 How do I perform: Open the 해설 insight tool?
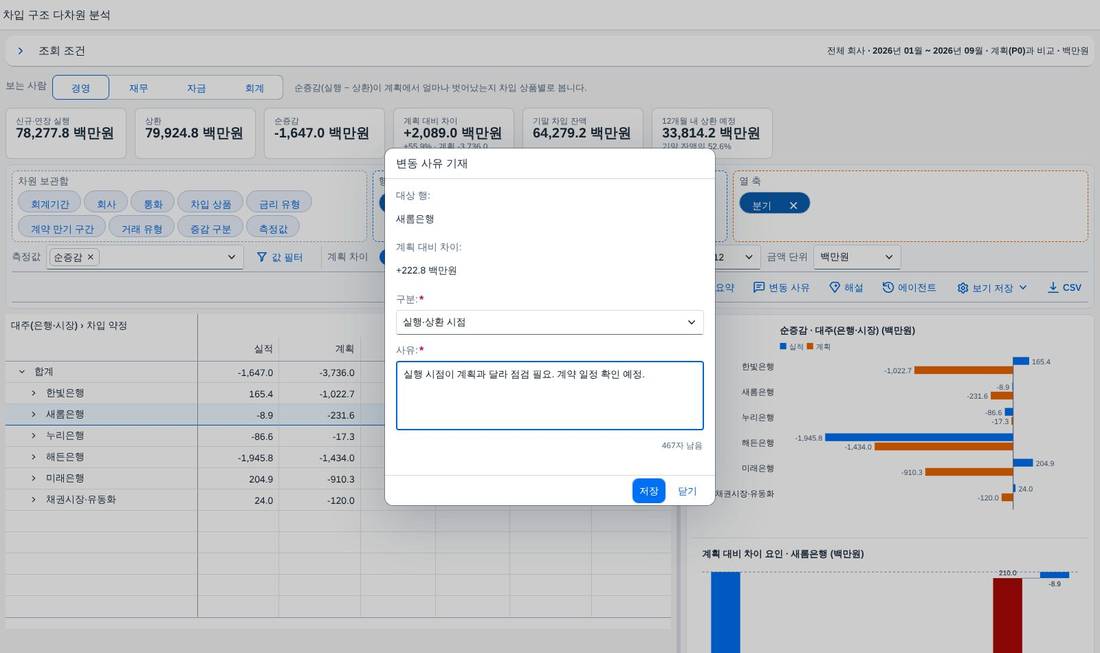846,288
